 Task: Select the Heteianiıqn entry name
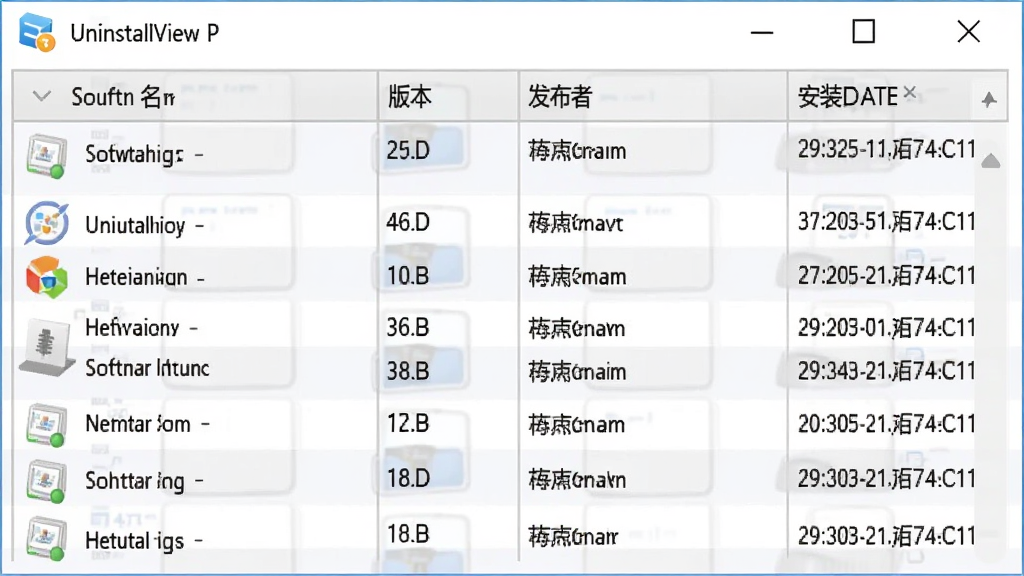coord(136,277)
